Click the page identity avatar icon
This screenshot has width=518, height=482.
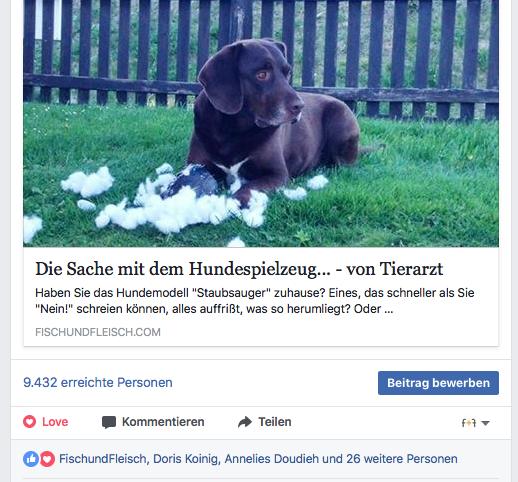468,423
